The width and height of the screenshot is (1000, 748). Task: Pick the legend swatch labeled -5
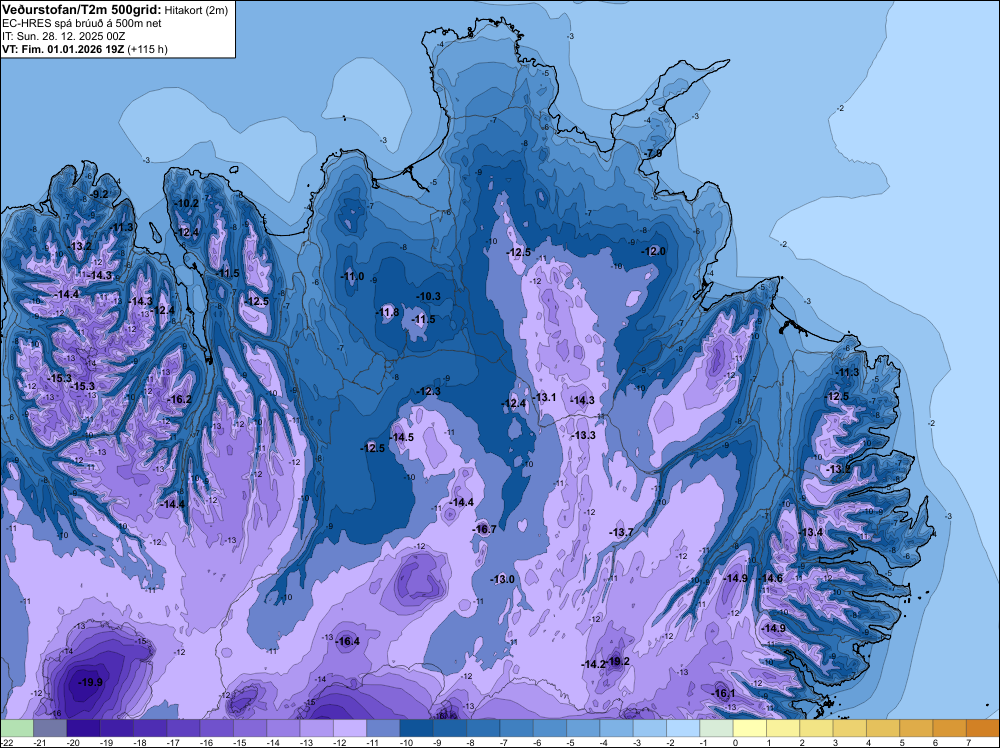(x=583, y=728)
